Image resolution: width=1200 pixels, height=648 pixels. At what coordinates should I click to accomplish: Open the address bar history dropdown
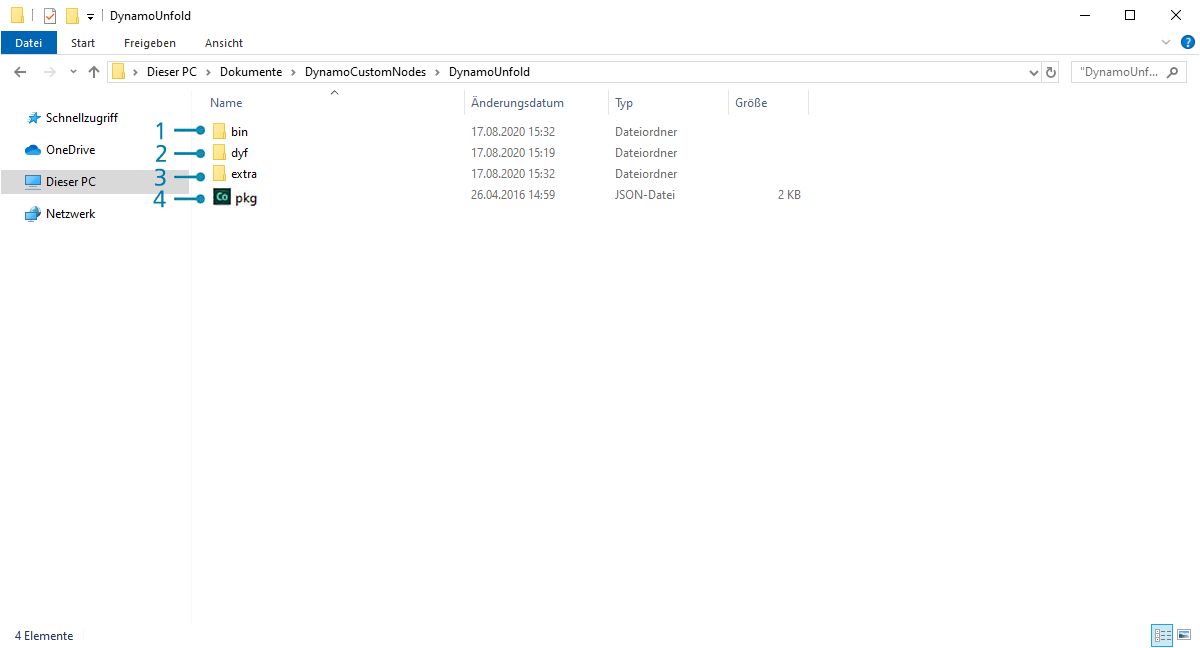1034,72
